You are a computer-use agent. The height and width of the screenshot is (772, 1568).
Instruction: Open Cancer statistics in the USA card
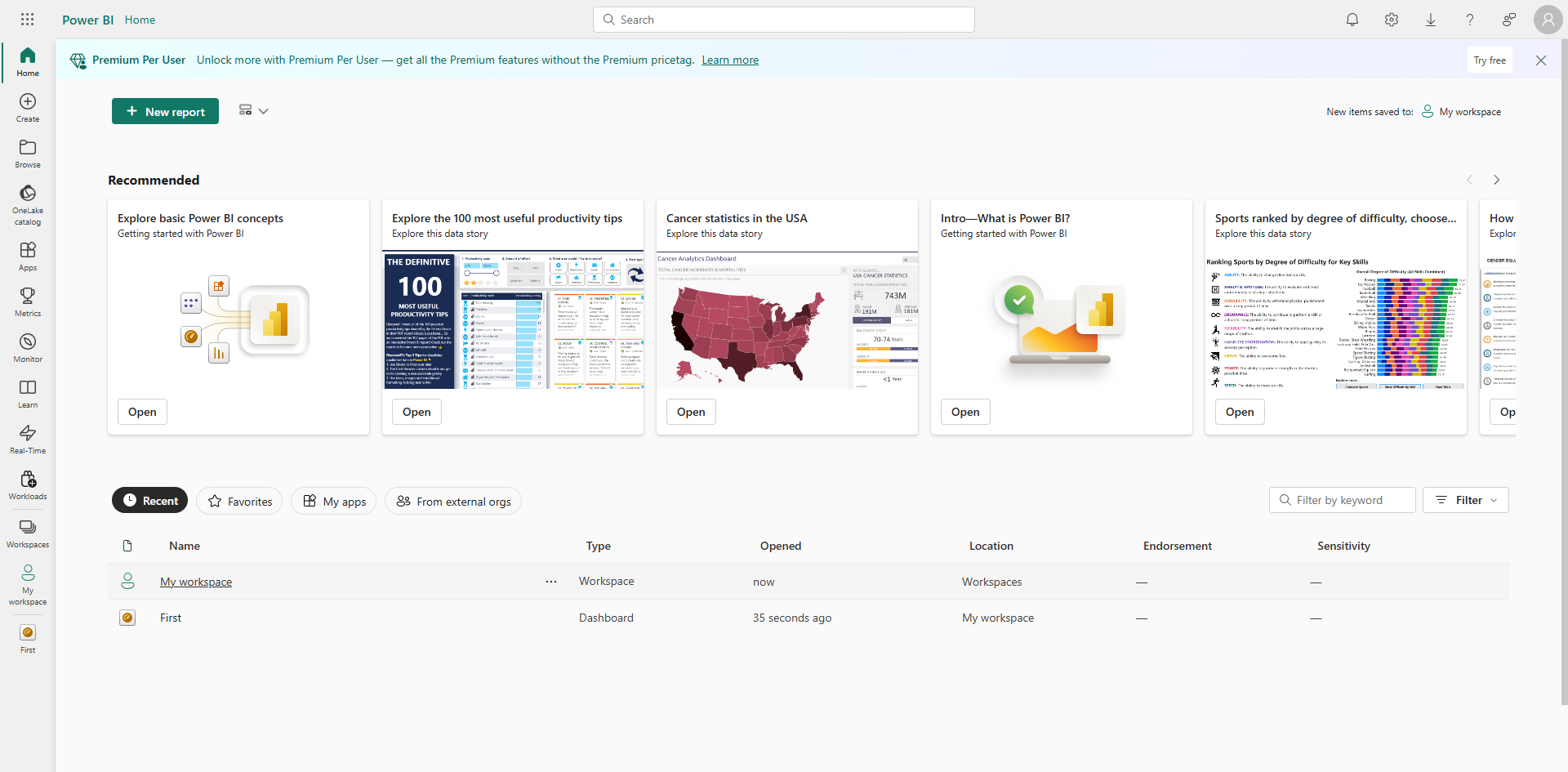(x=691, y=412)
